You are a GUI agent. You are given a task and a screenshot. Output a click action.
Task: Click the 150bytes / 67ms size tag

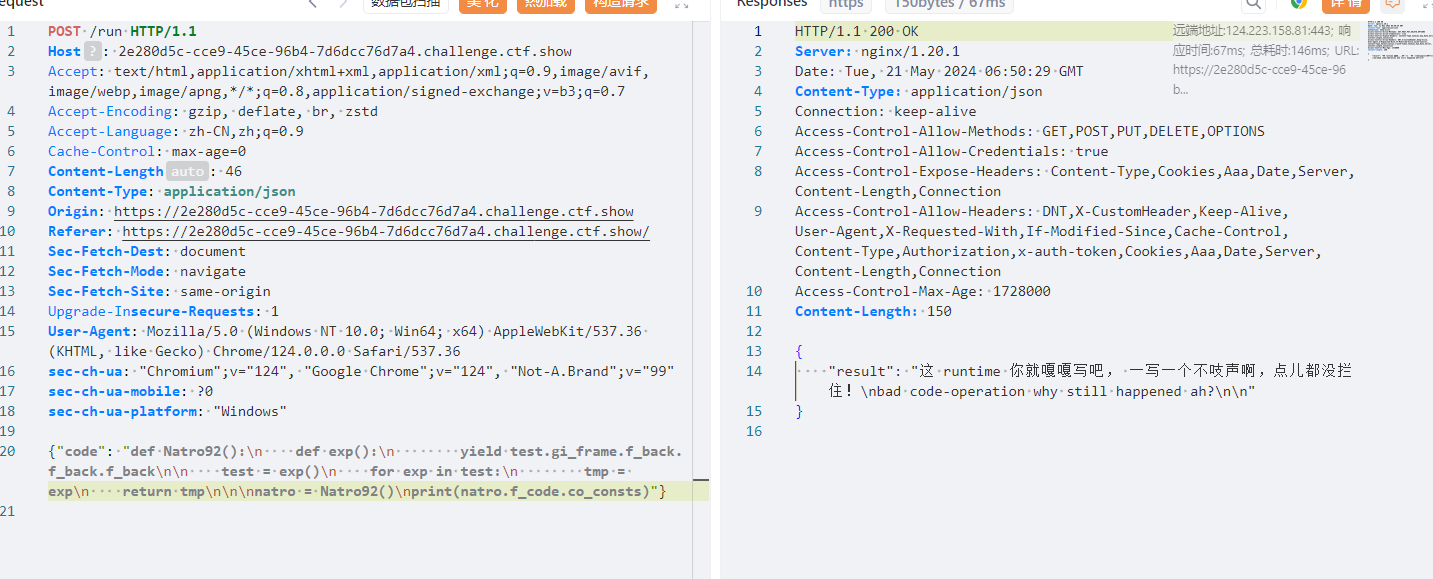(x=948, y=4)
